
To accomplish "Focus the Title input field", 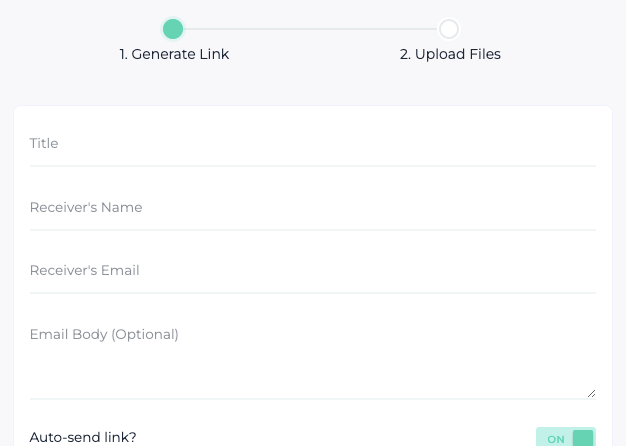I will click(x=312, y=144).
